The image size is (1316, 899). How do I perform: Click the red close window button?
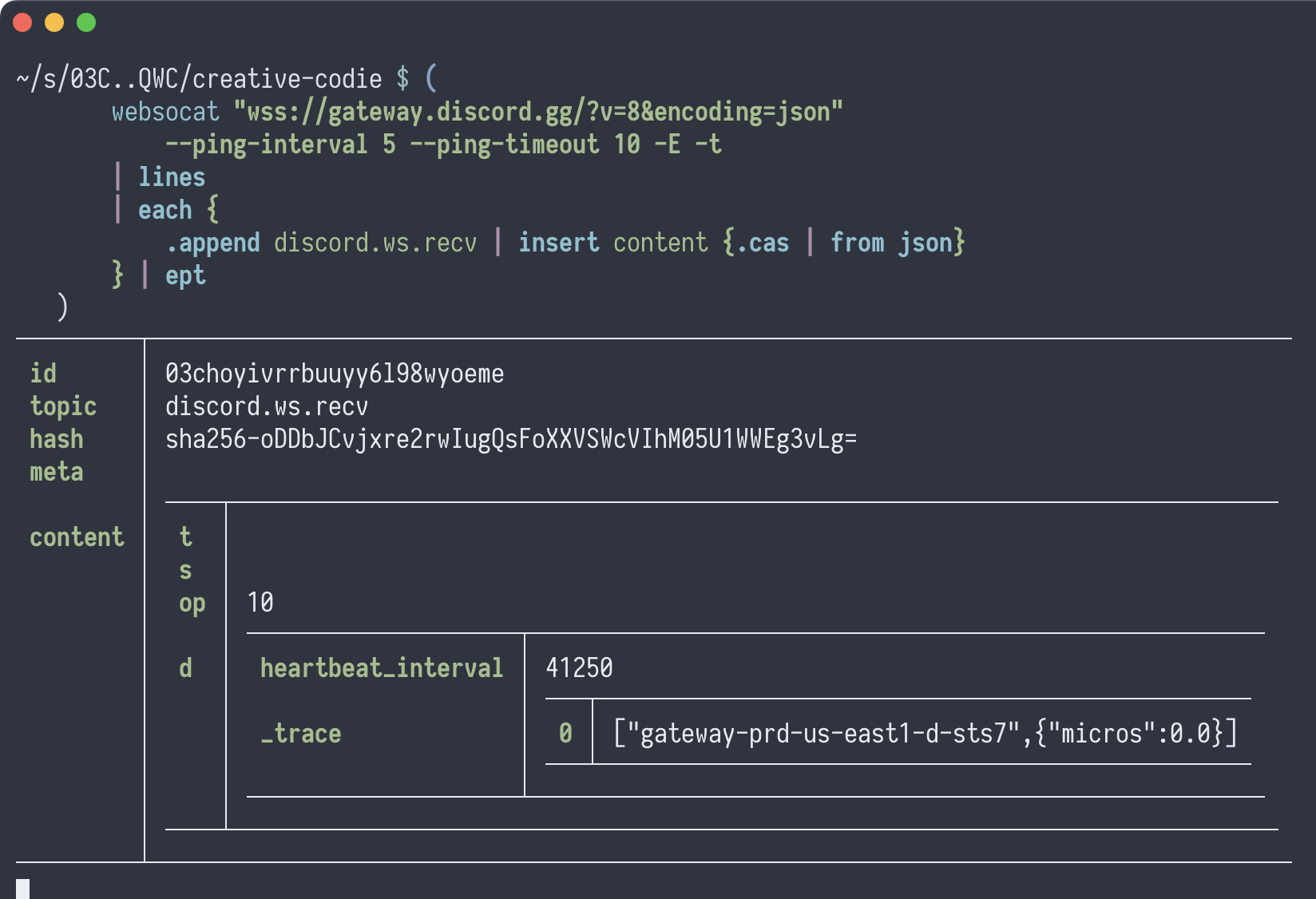click(22, 23)
